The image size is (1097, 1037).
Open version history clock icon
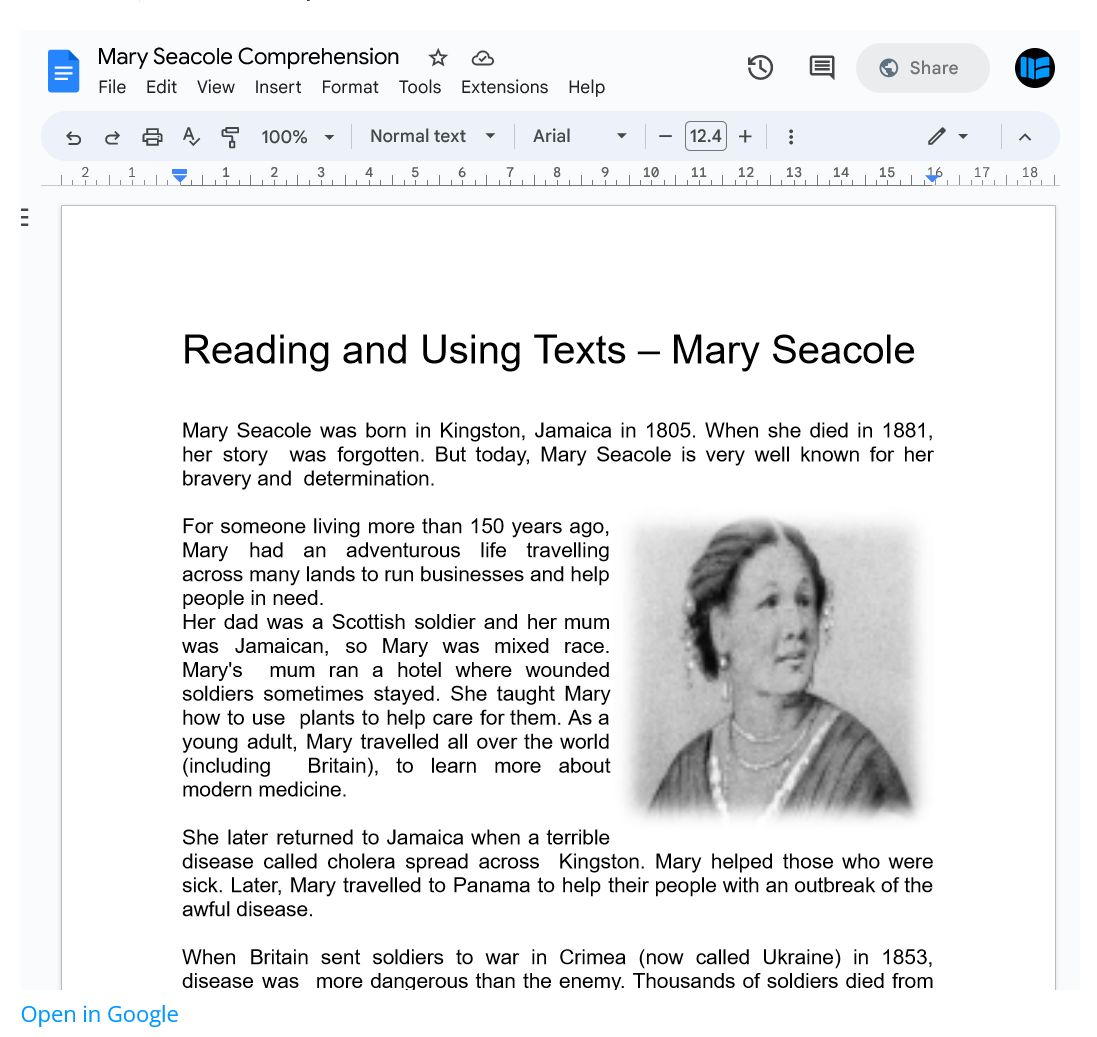[x=760, y=68]
